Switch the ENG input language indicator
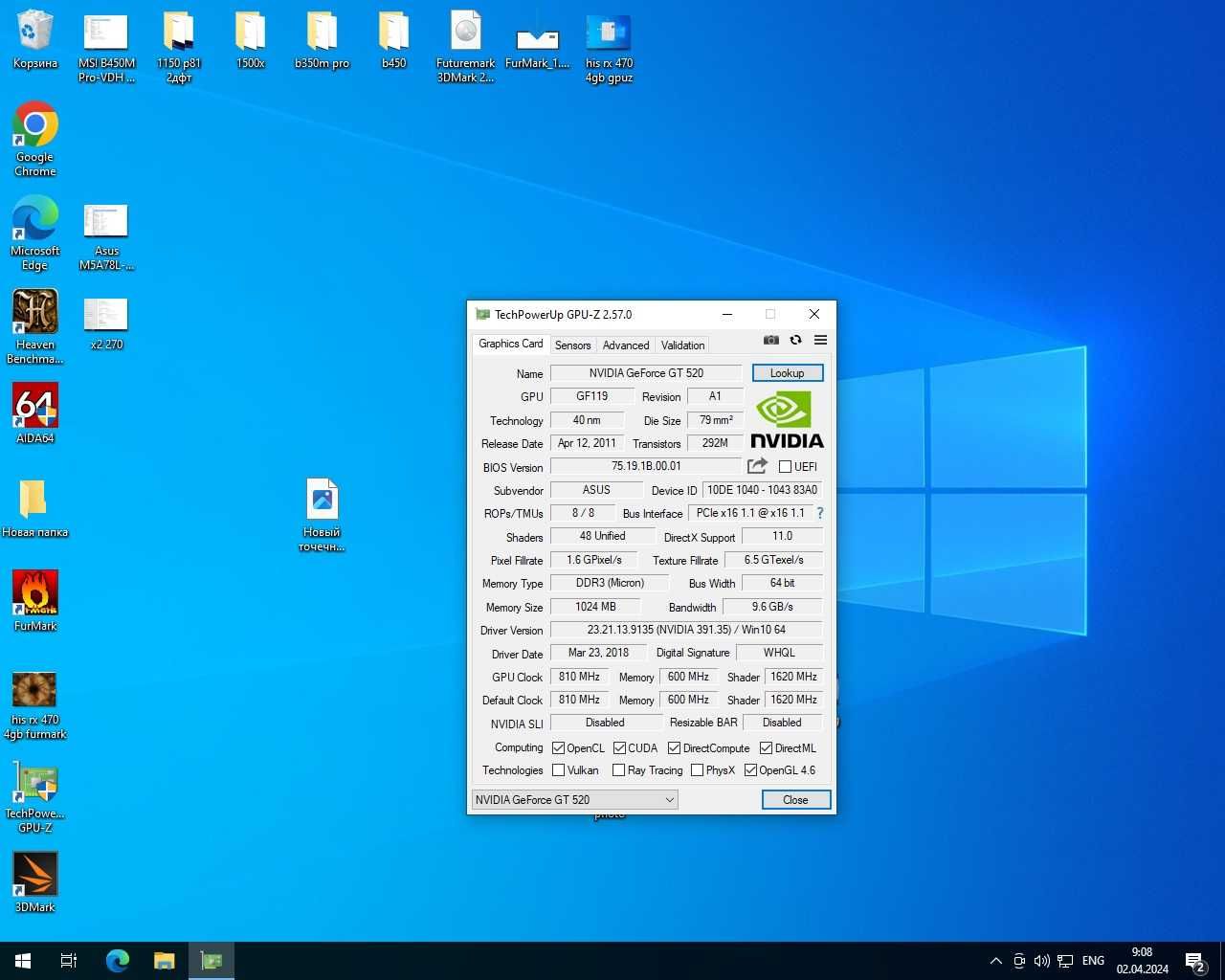This screenshot has width=1225, height=980. (1093, 961)
